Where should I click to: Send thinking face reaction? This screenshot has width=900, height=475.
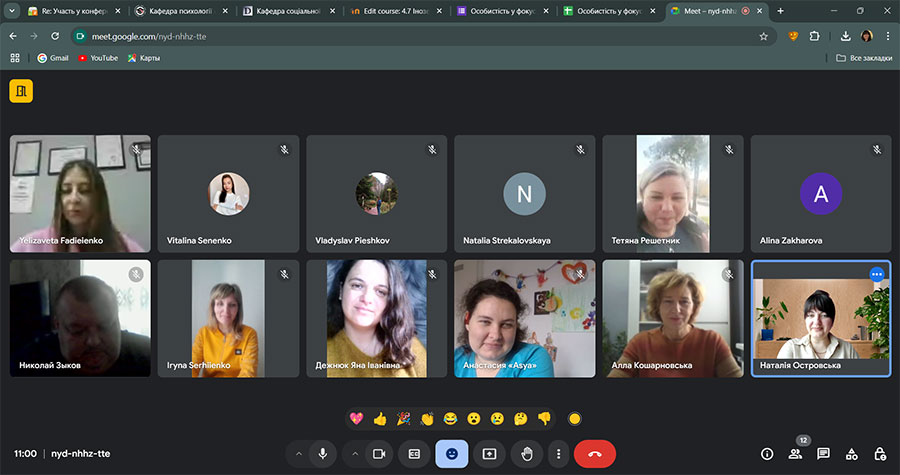[521, 419]
